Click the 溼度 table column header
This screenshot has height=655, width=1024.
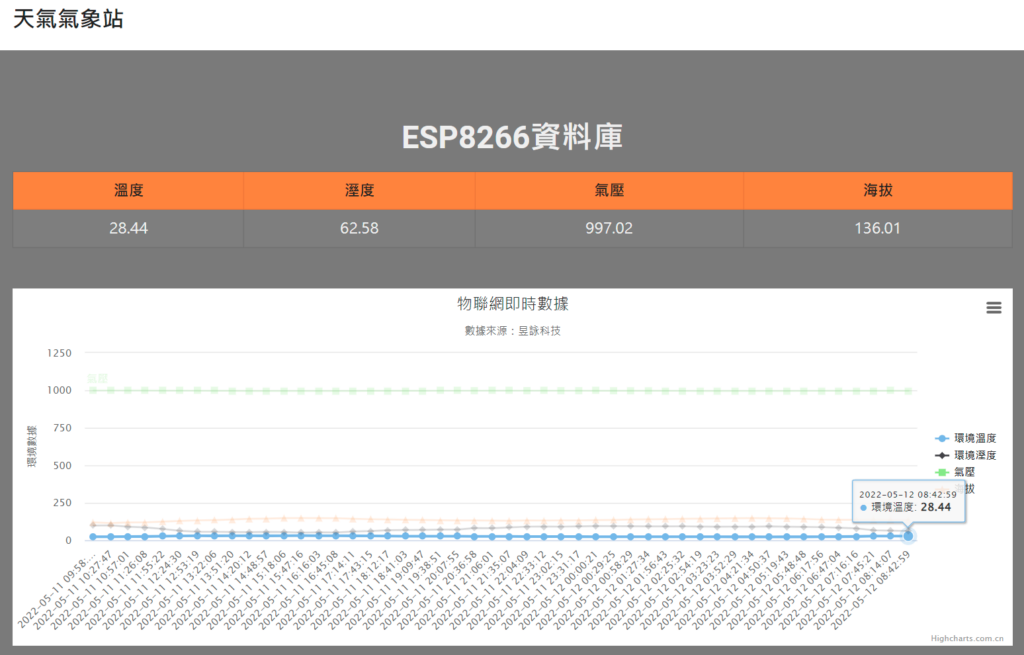359,191
